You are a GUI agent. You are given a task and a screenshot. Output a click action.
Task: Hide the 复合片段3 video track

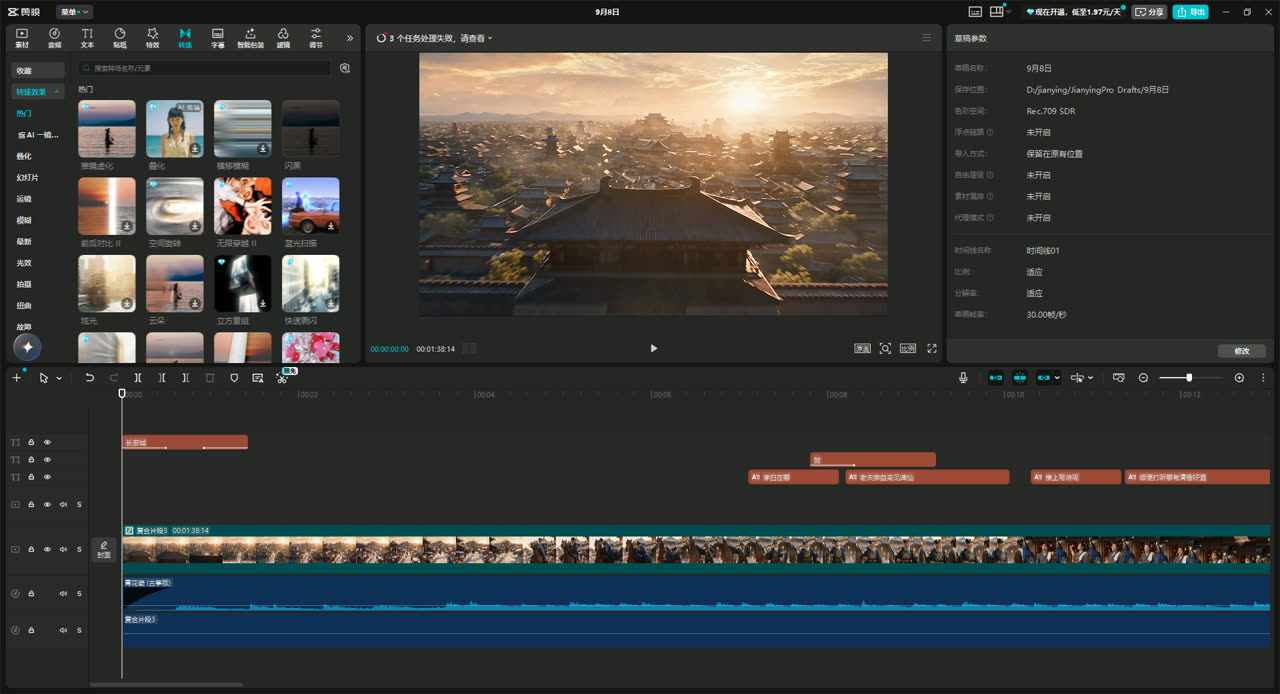click(x=47, y=549)
